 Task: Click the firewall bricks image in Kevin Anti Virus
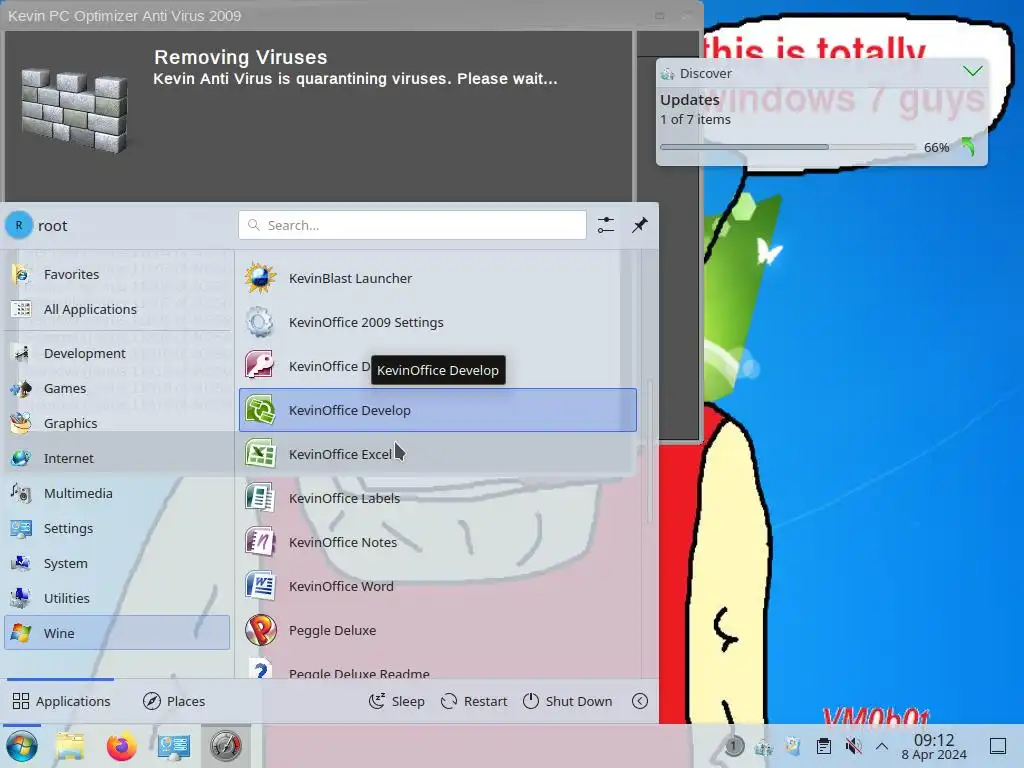point(74,110)
